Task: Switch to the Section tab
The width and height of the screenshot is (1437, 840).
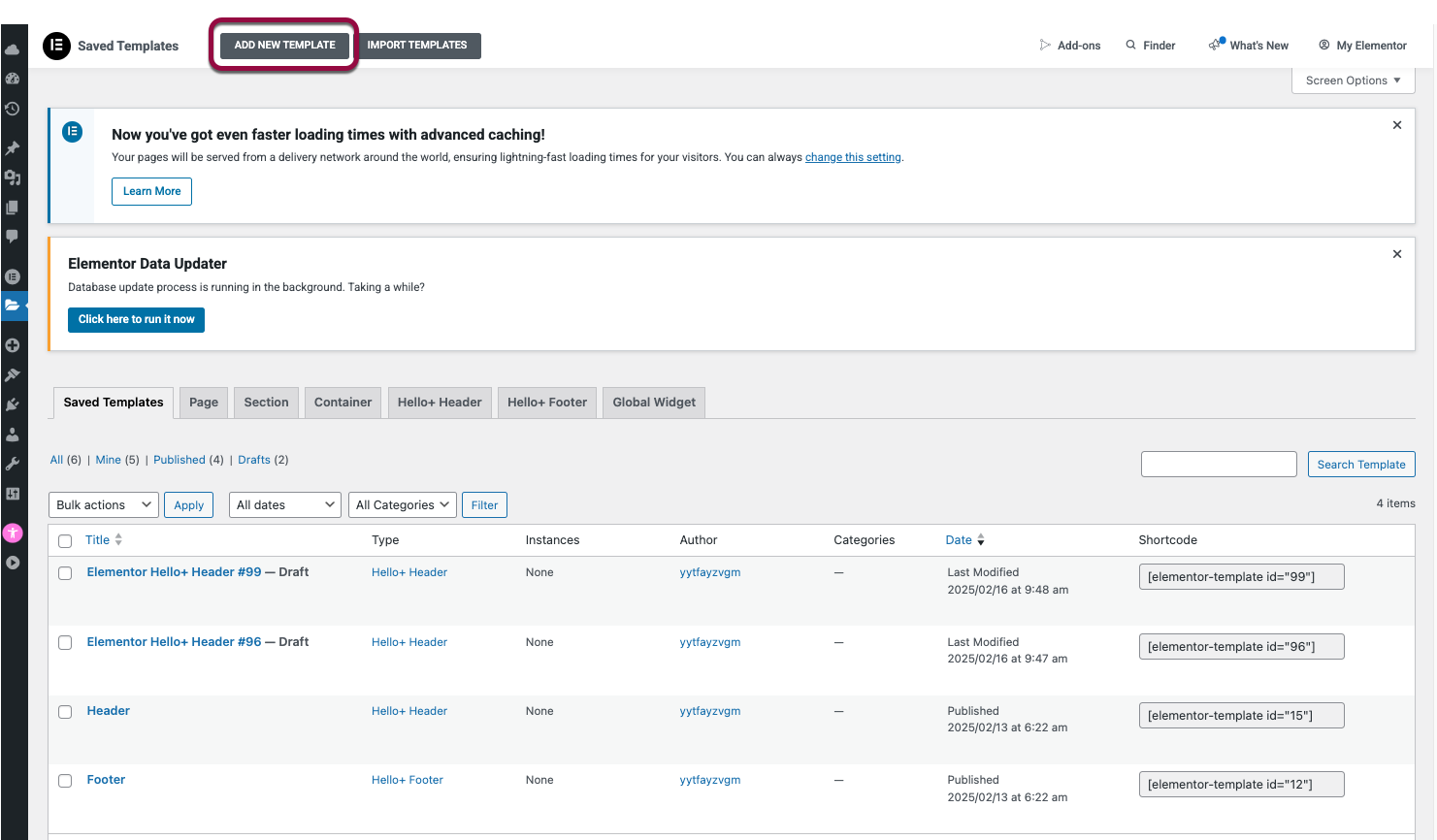Action: [x=266, y=403]
